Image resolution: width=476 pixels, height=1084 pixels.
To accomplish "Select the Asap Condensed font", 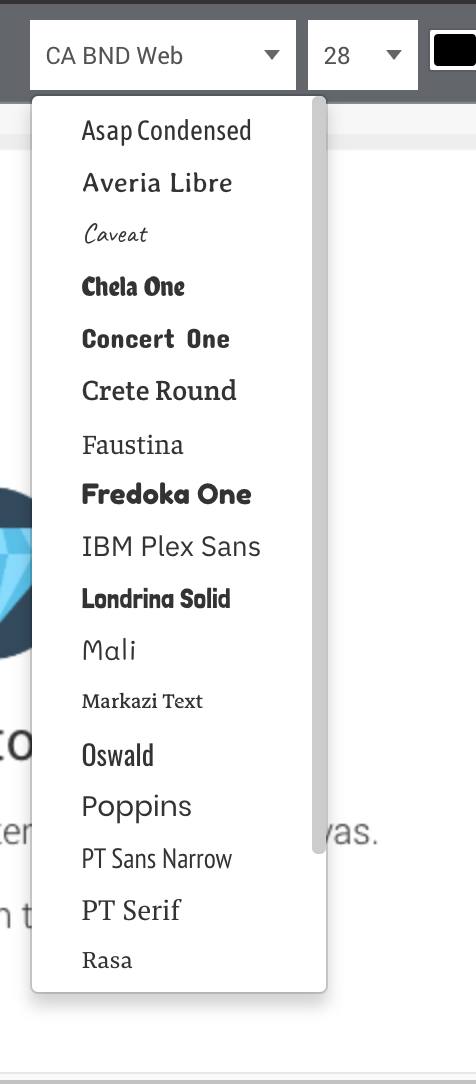I will coord(166,131).
